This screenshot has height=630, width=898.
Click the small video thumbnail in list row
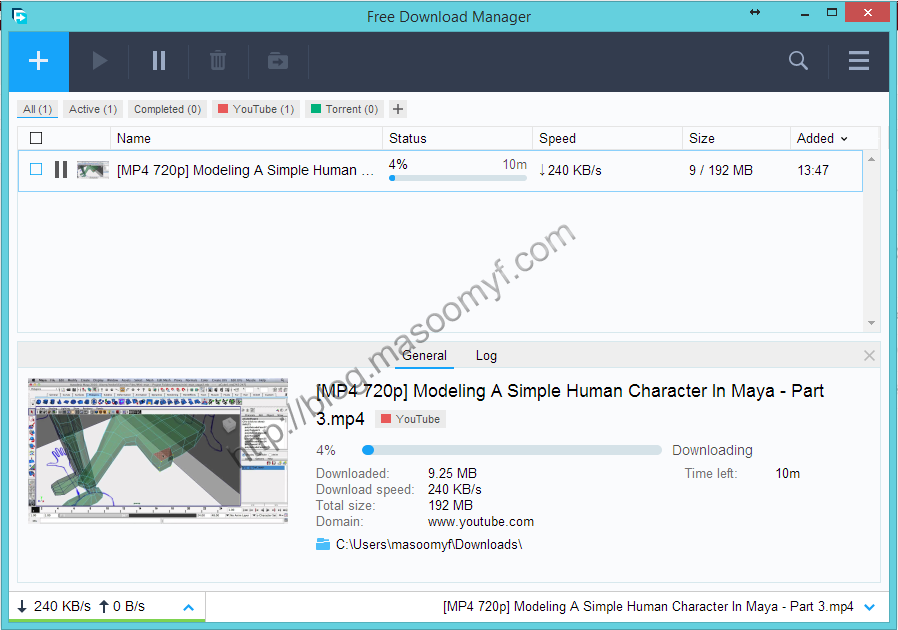click(93, 170)
